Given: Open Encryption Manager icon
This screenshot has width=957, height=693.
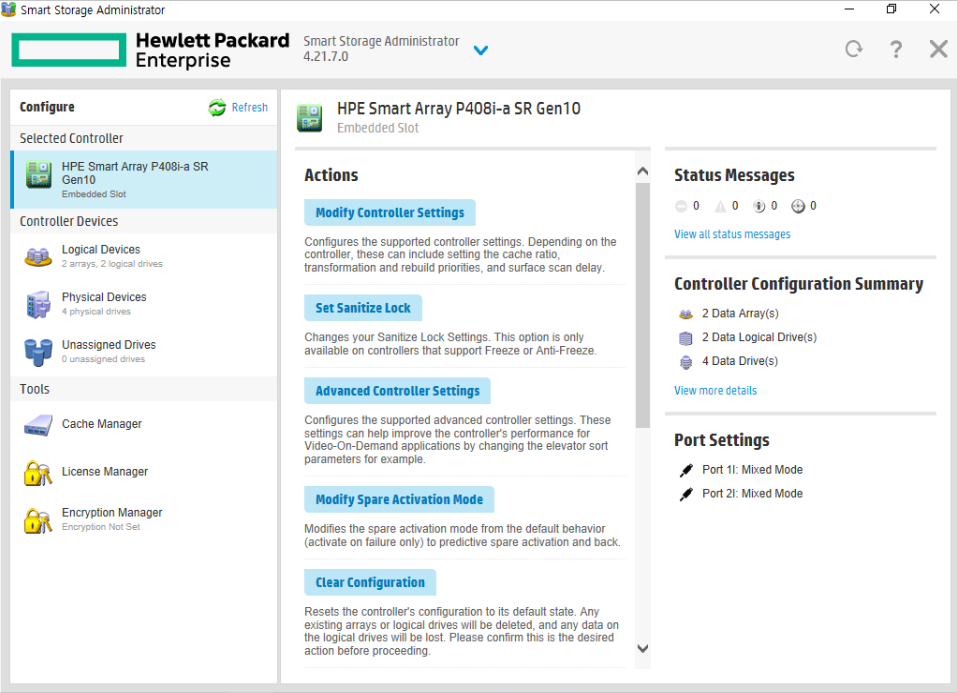Looking at the screenshot, I should pyautogui.click(x=38, y=521).
